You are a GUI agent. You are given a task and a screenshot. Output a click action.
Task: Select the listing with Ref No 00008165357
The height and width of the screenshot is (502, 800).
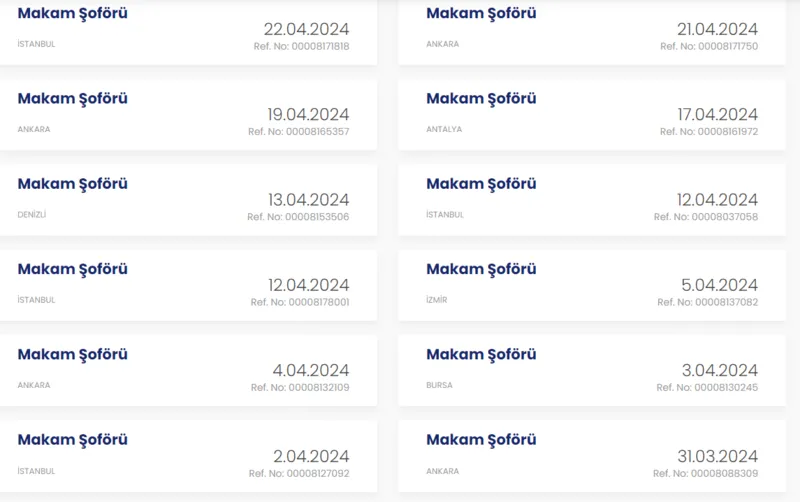tap(188, 115)
